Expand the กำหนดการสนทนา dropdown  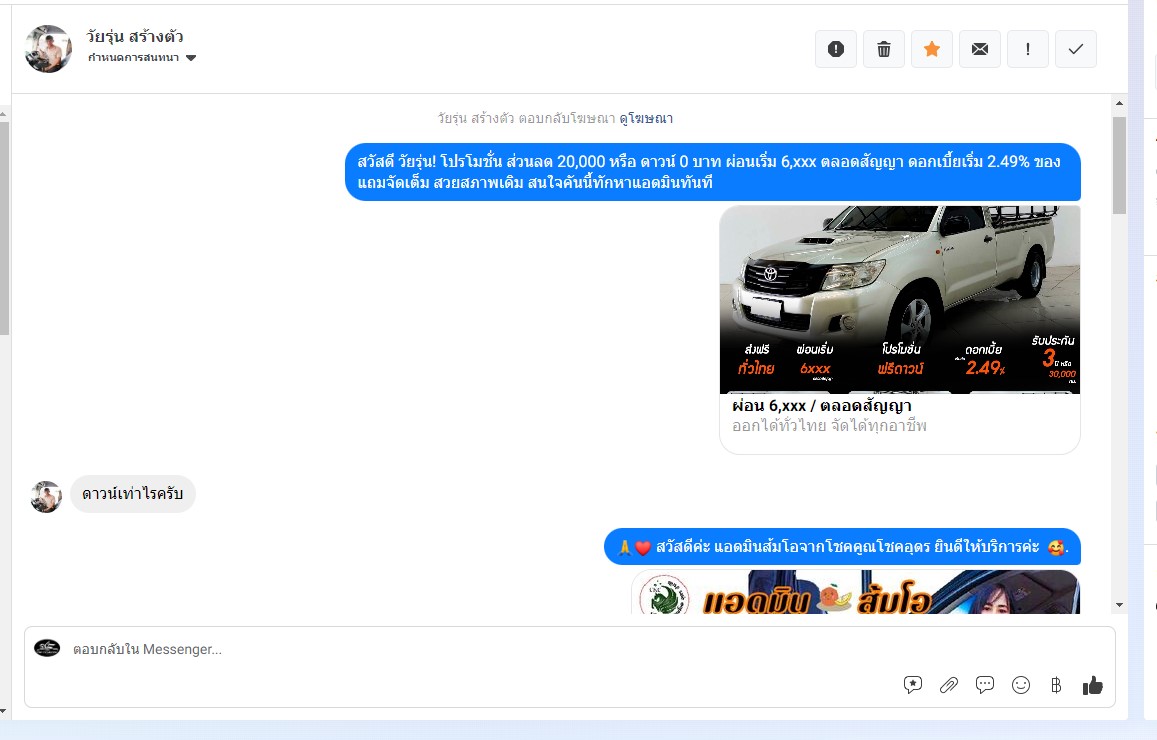point(142,58)
